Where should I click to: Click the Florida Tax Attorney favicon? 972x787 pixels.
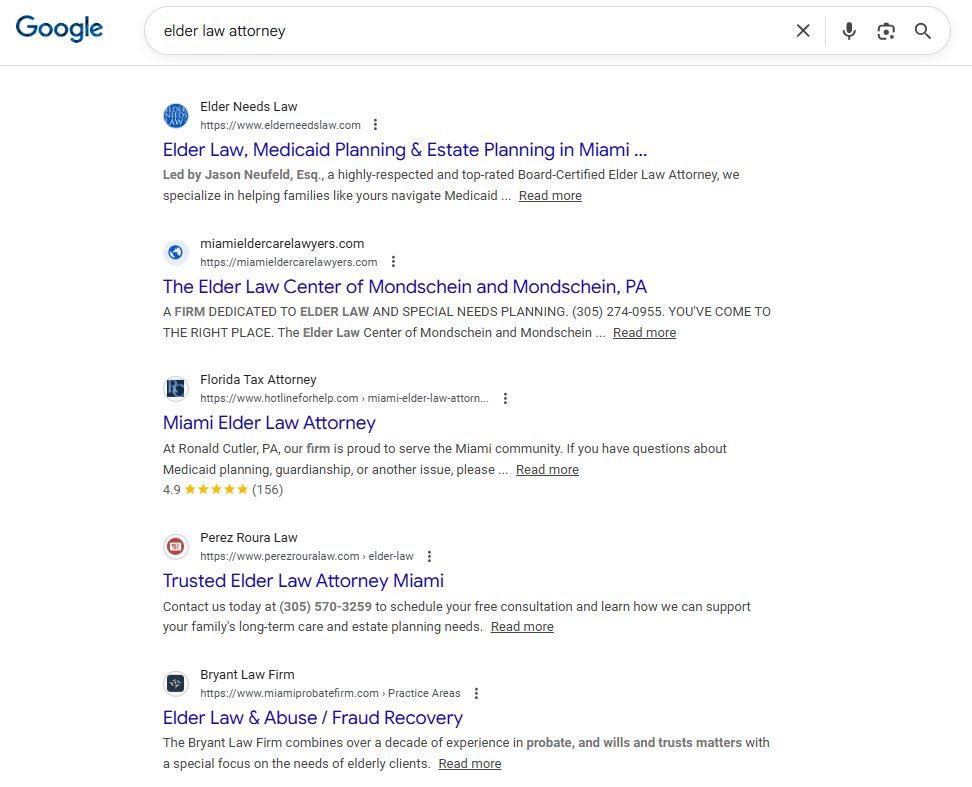tap(176, 389)
